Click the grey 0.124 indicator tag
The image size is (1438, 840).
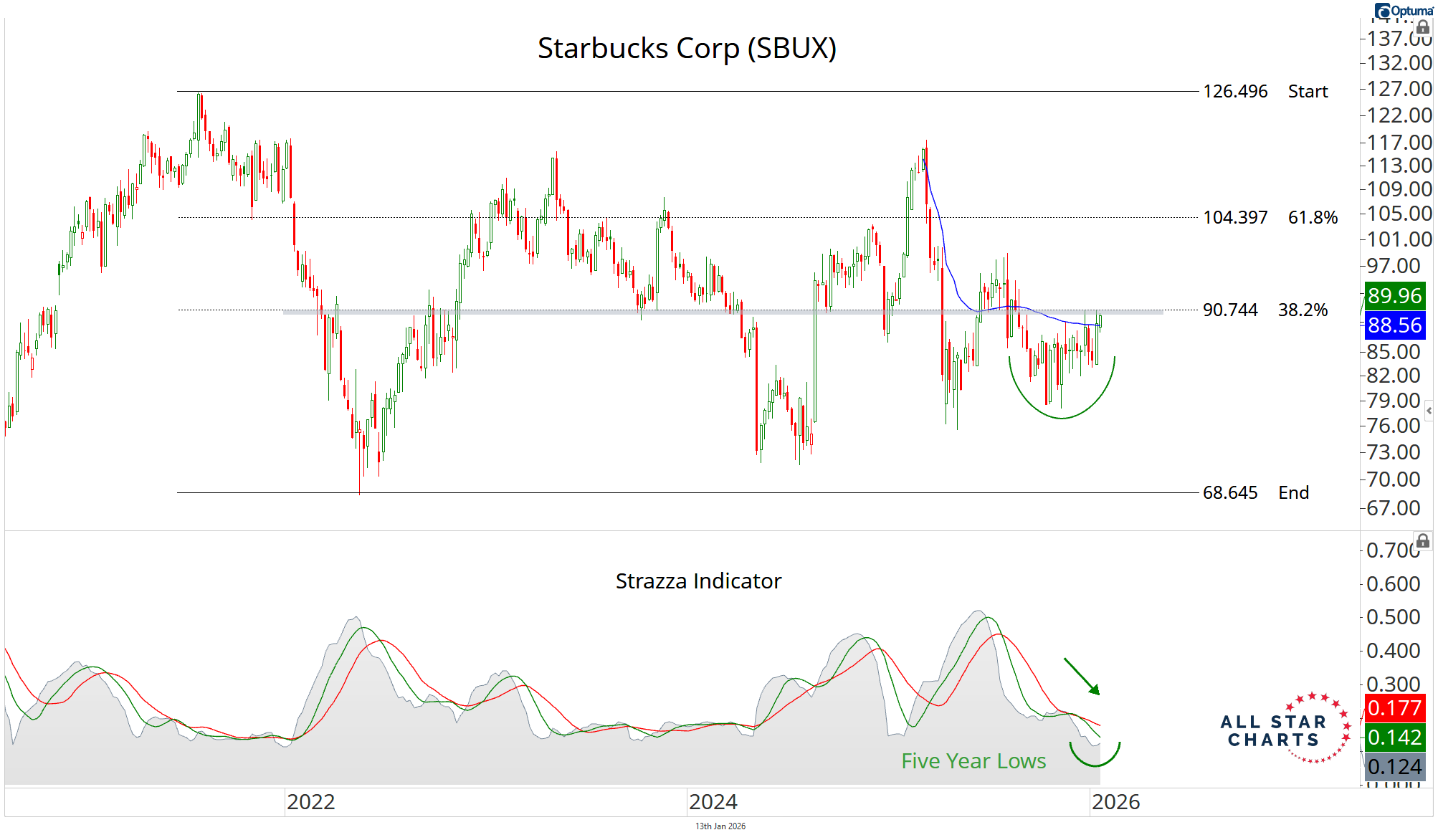click(x=1394, y=767)
